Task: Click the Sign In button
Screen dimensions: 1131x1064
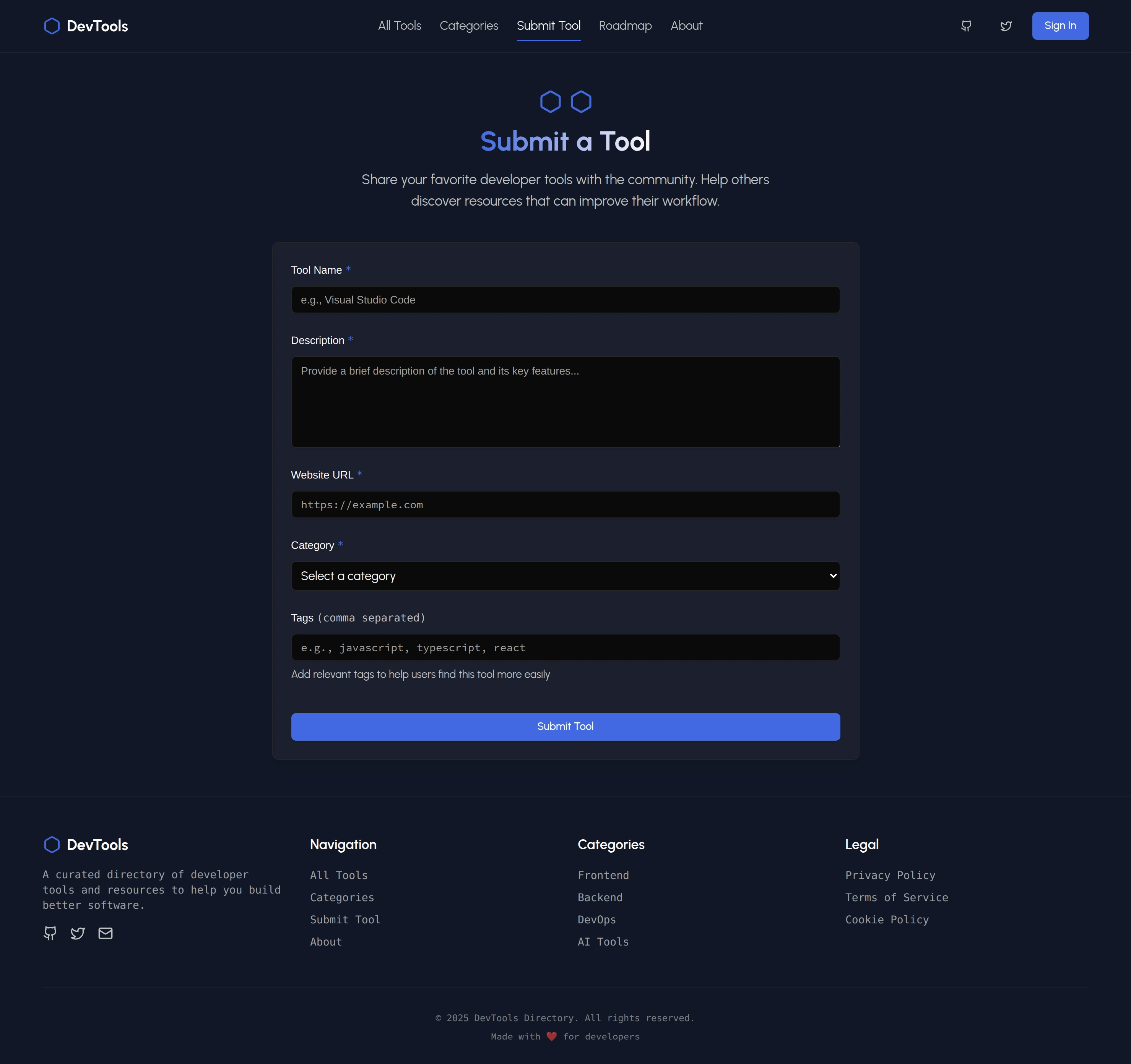Action: coord(1060,26)
